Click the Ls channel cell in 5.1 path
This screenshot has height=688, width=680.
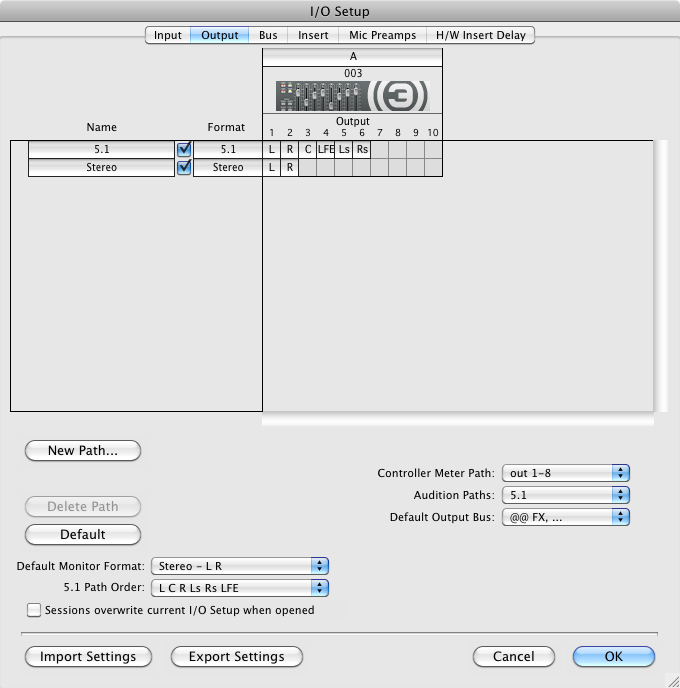[x=344, y=149]
